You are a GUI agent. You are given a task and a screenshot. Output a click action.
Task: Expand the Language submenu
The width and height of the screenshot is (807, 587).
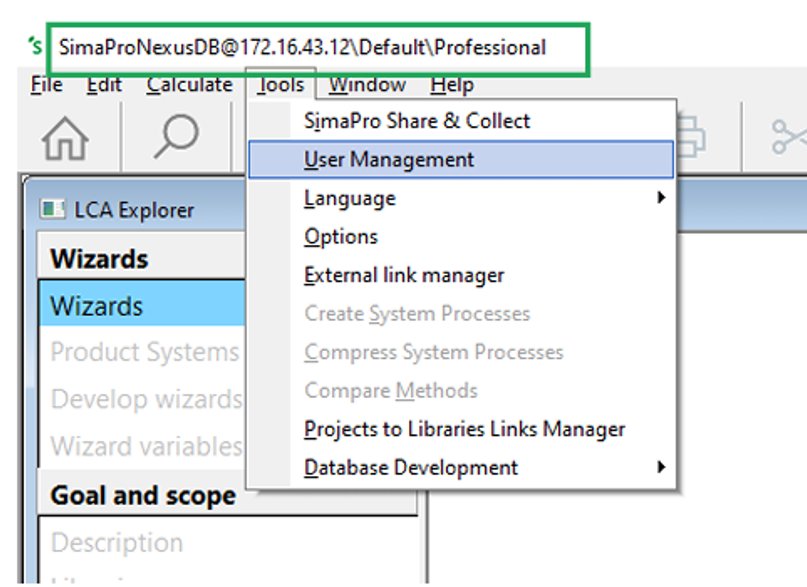pos(461,198)
